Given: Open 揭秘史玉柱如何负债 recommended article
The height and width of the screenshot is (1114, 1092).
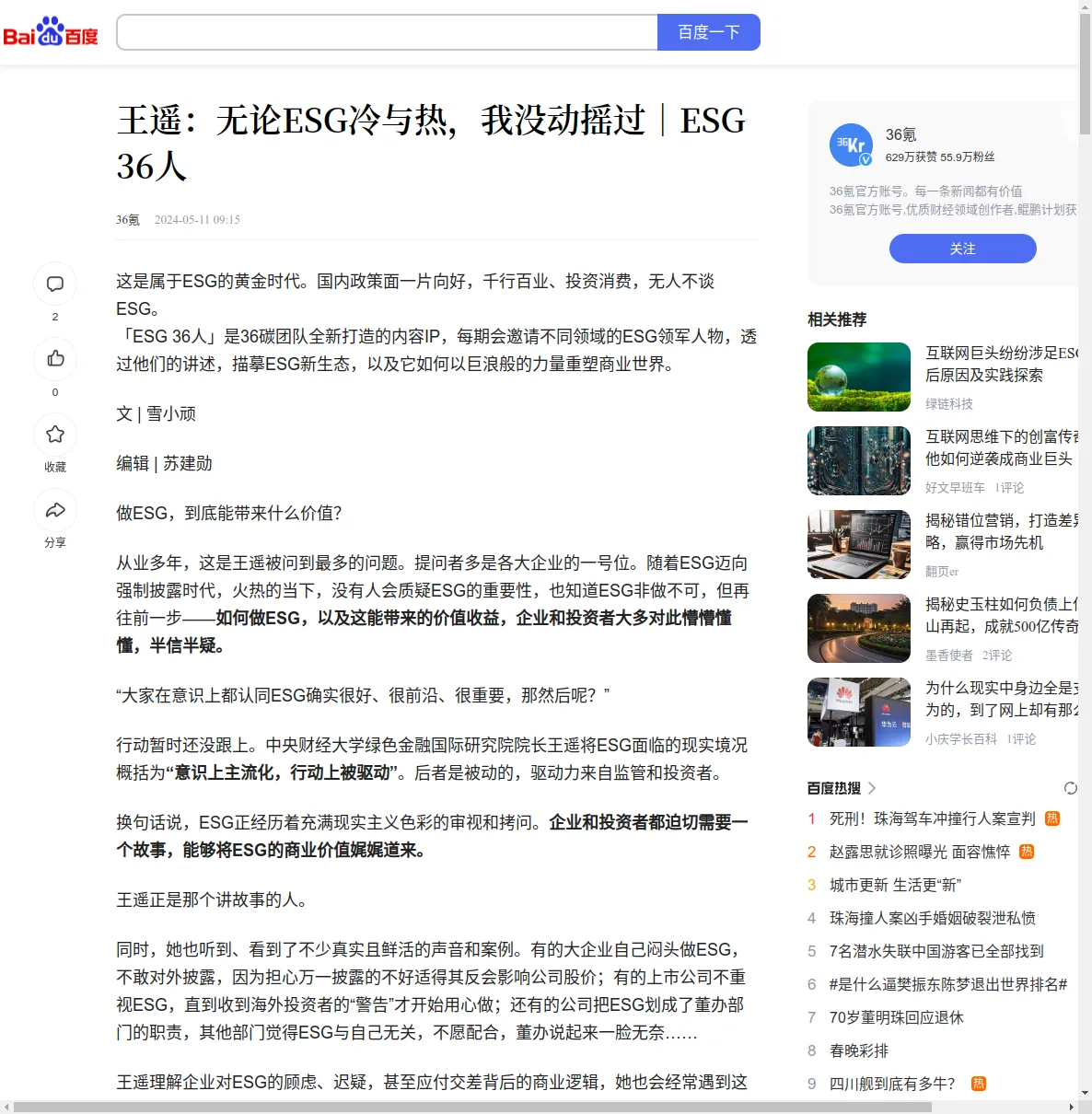Looking at the screenshot, I should [x=1002, y=615].
